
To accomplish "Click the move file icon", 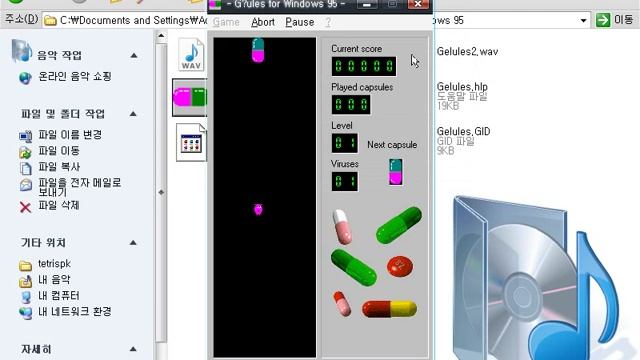I will 25,152.
